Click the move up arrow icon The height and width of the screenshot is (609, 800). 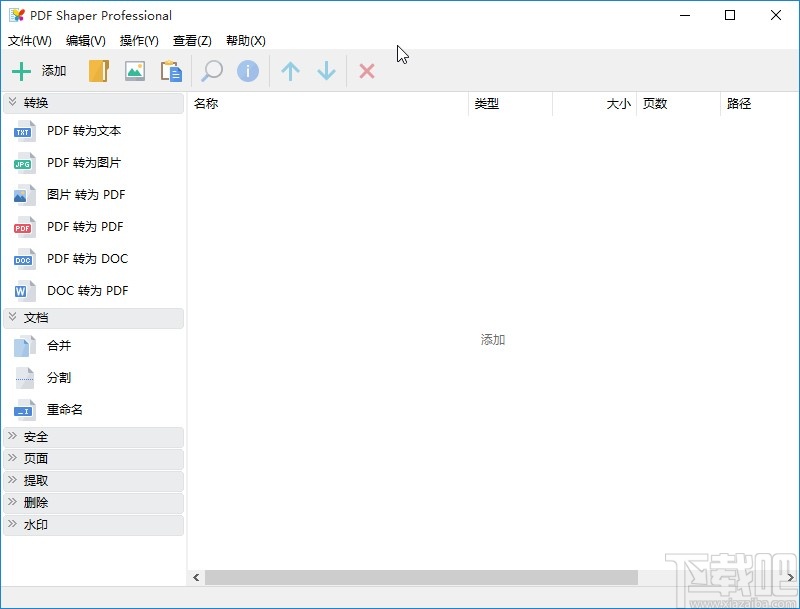click(290, 71)
